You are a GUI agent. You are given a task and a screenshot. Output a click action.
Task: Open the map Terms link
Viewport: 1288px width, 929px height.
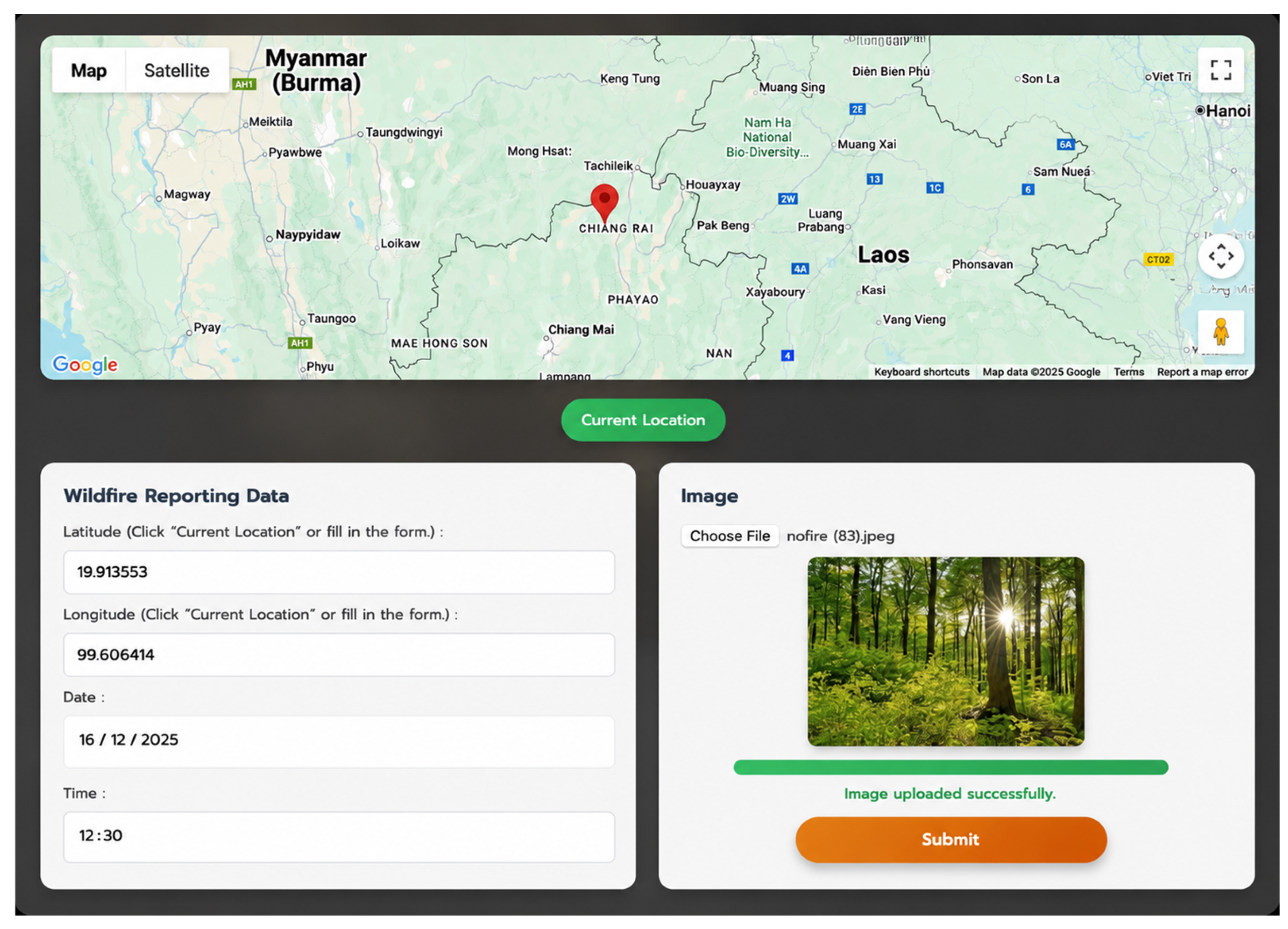pyautogui.click(x=1128, y=372)
